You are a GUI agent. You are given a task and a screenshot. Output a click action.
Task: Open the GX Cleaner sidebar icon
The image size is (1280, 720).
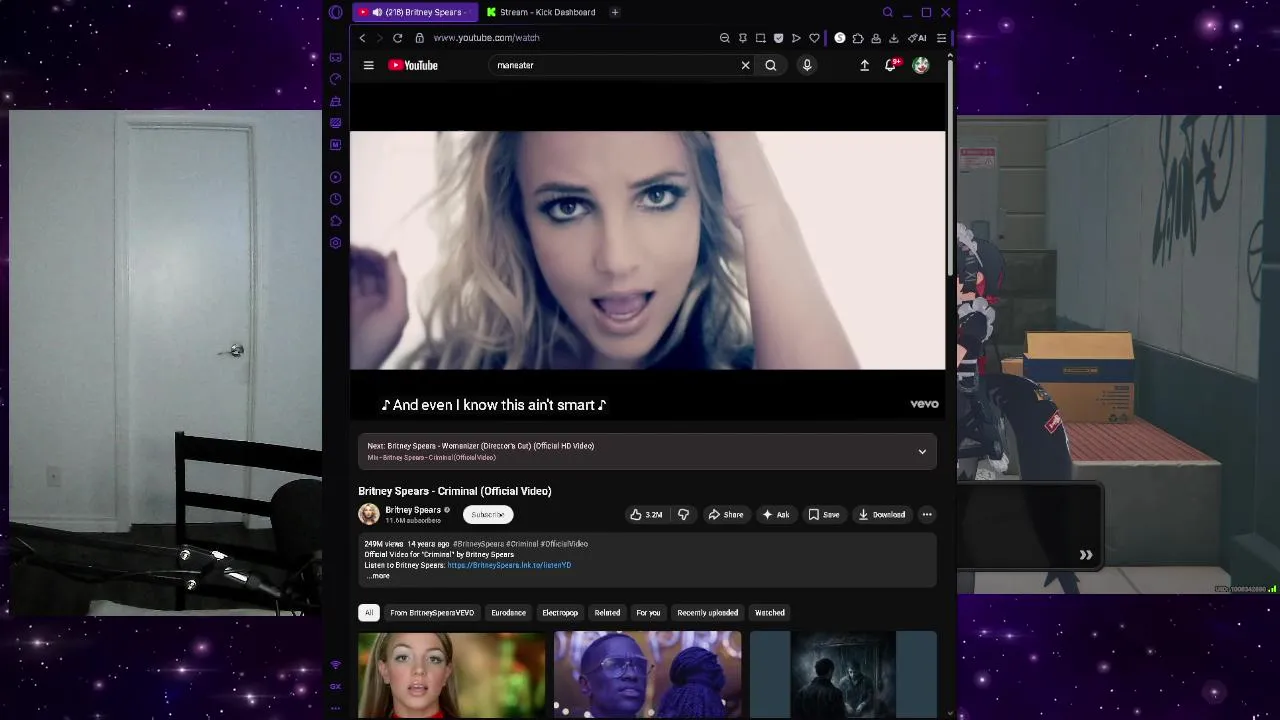tap(336, 101)
